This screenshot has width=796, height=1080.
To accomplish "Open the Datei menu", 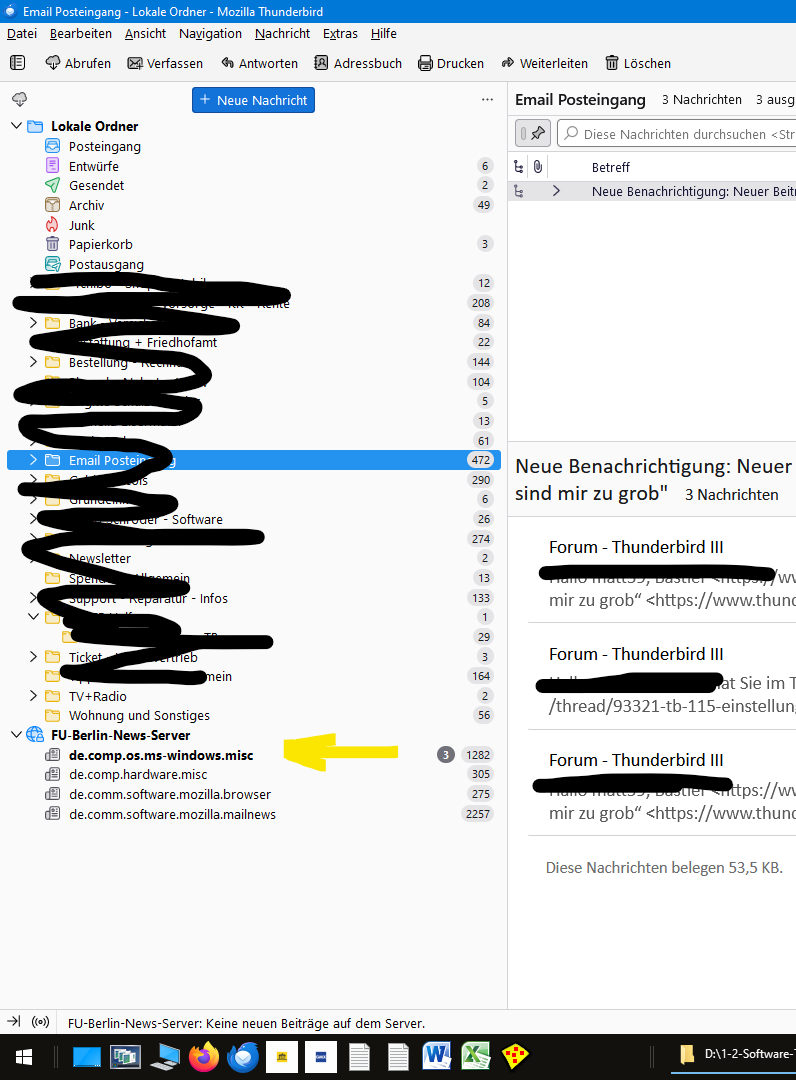I will tap(22, 34).
